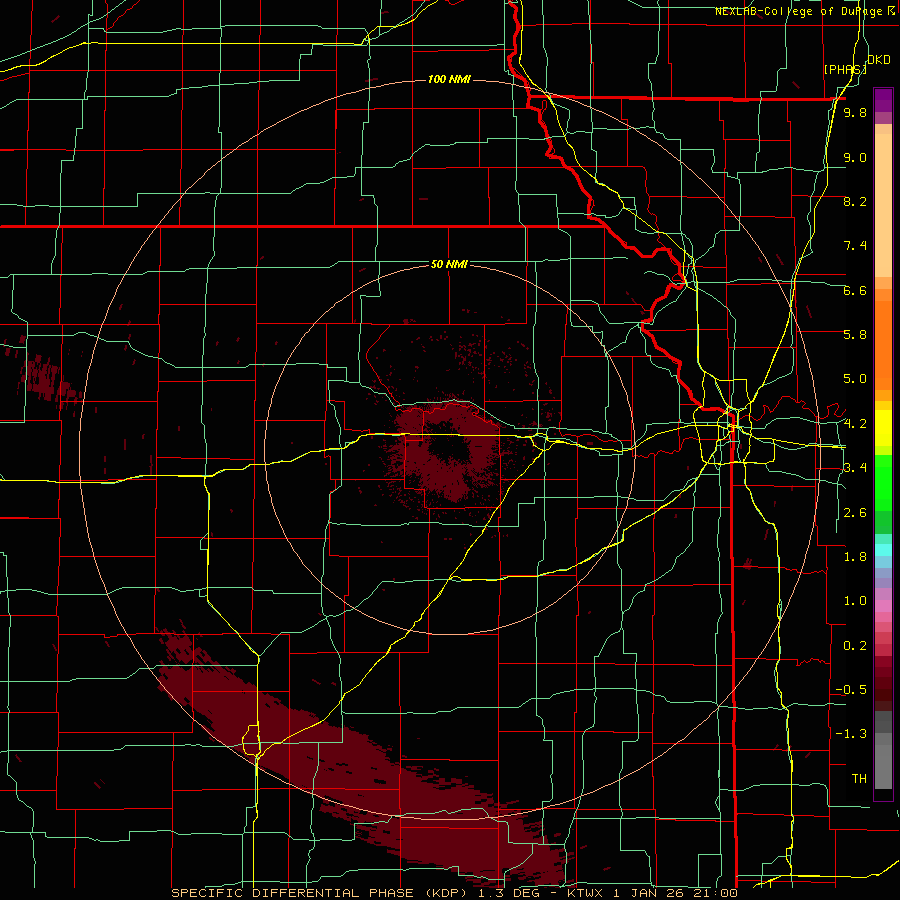Click the 1 JAN 26 date text
The width and height of the screenshot is (900, 900).
(x=649, y=893)
